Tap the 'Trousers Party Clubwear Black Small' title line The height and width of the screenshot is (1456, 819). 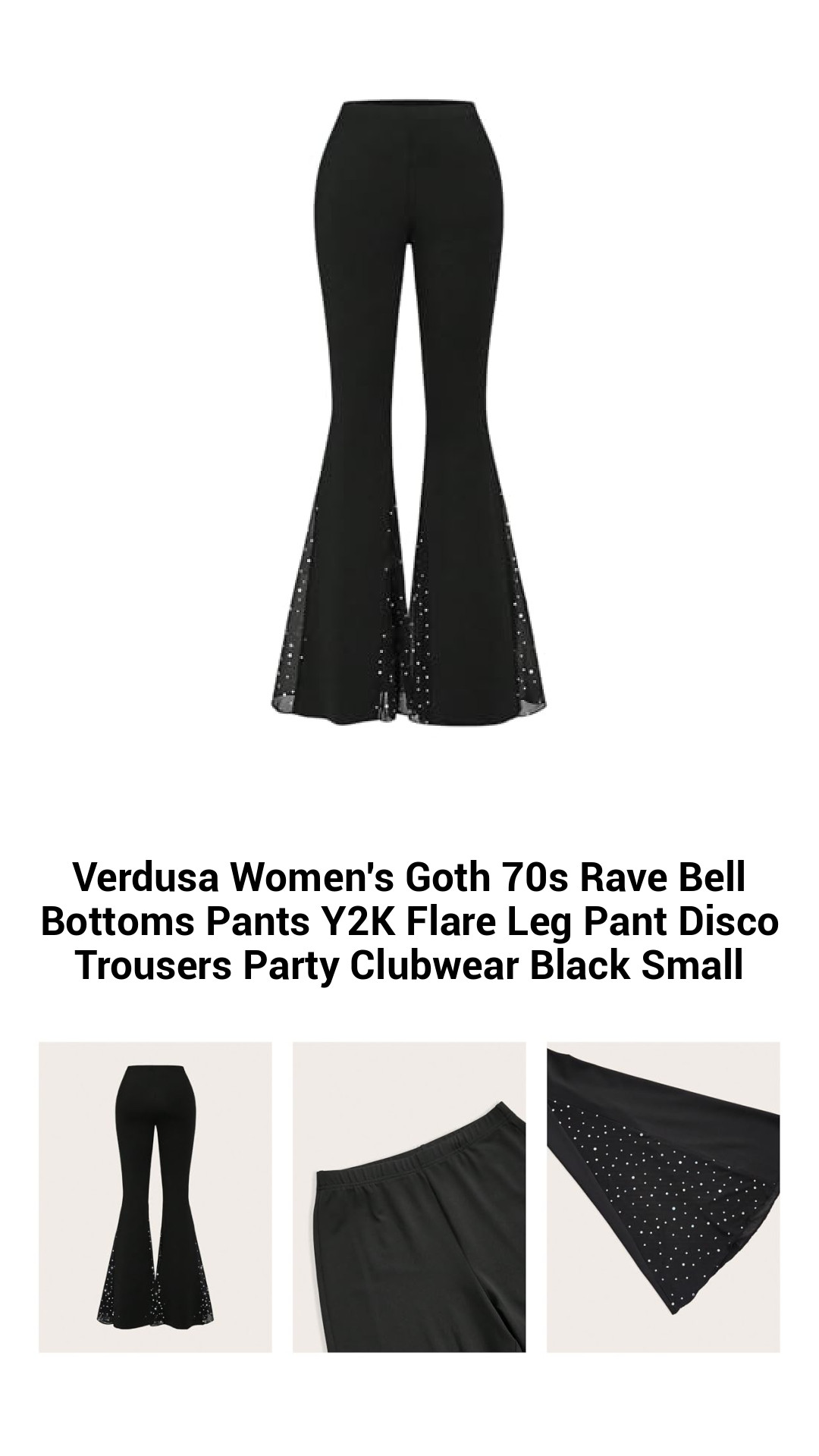tap(409, 965)
